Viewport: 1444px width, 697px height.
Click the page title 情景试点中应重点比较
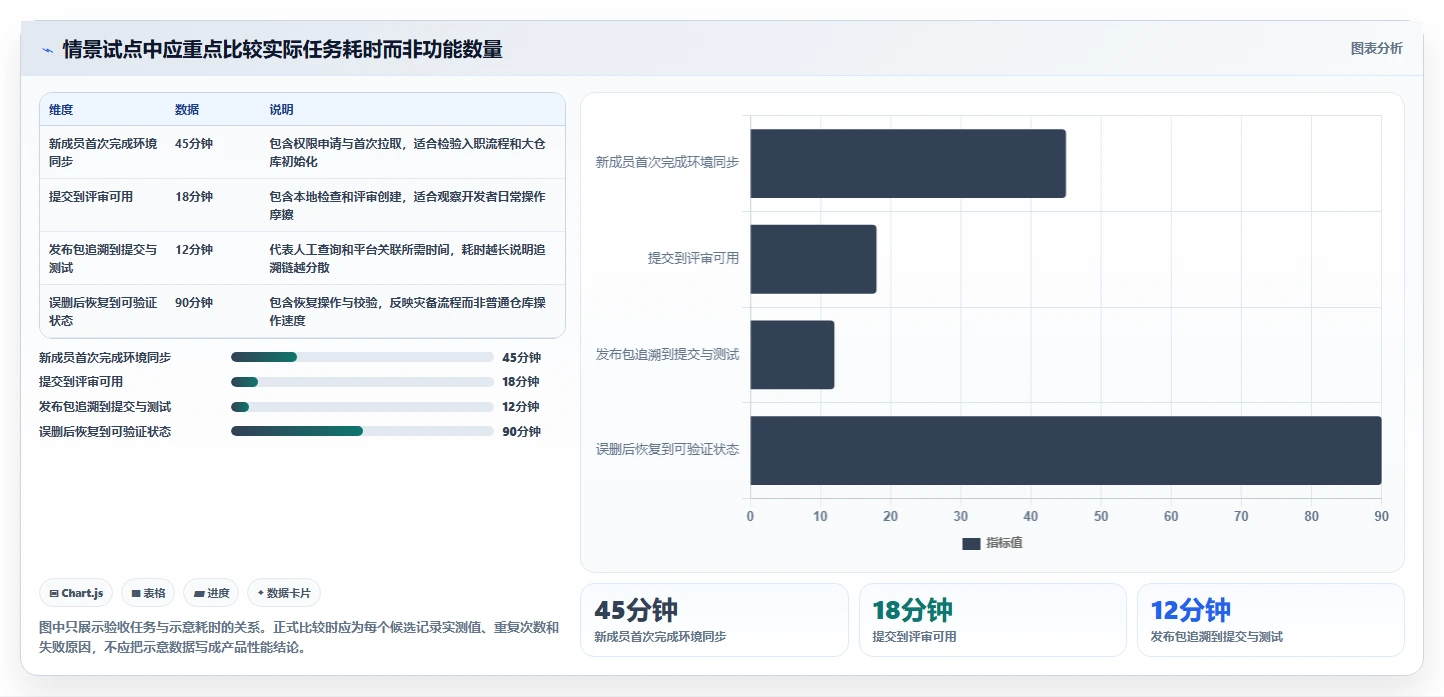[x=282, y=49]
